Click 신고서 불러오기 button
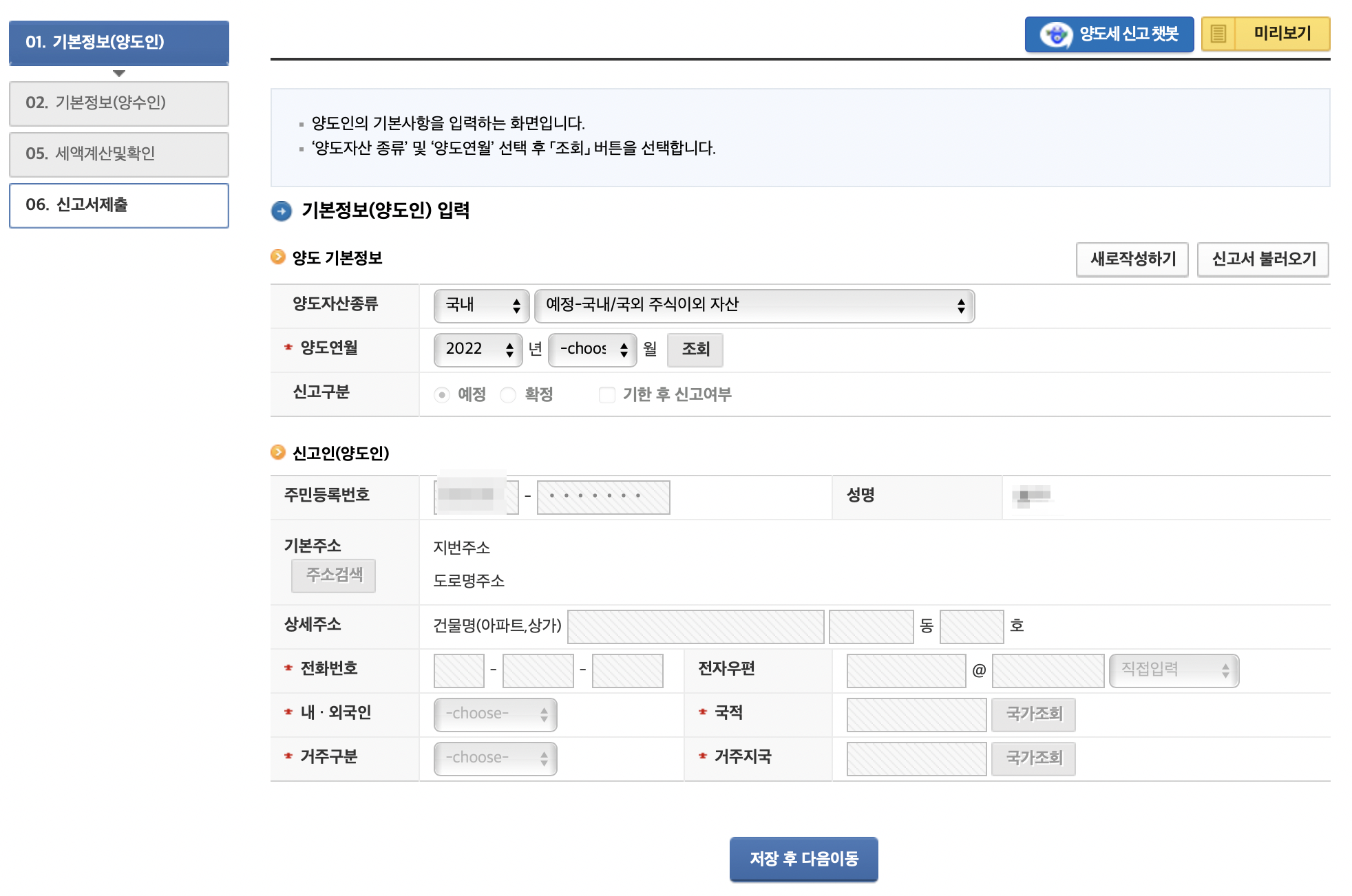Image resolution: width=1352 pixels, height=896 pixels. [x=1263, y=259]
